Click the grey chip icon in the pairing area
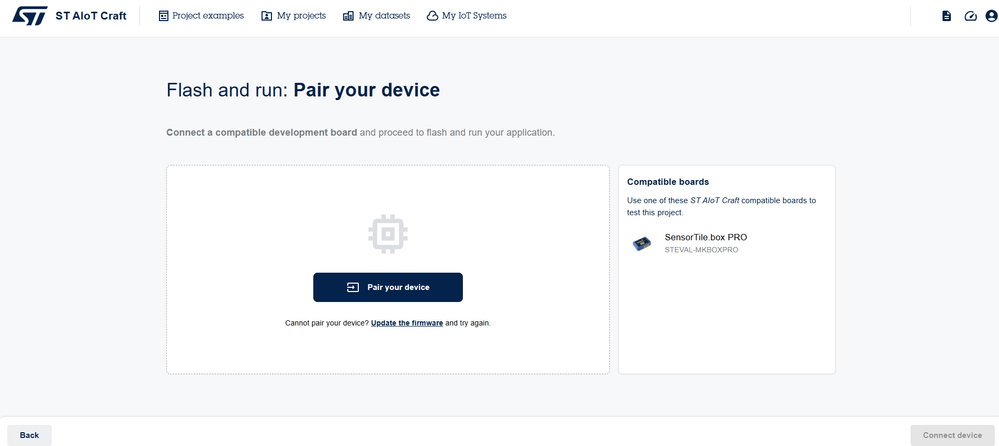The image size is (999, 446). coord(388,234)
